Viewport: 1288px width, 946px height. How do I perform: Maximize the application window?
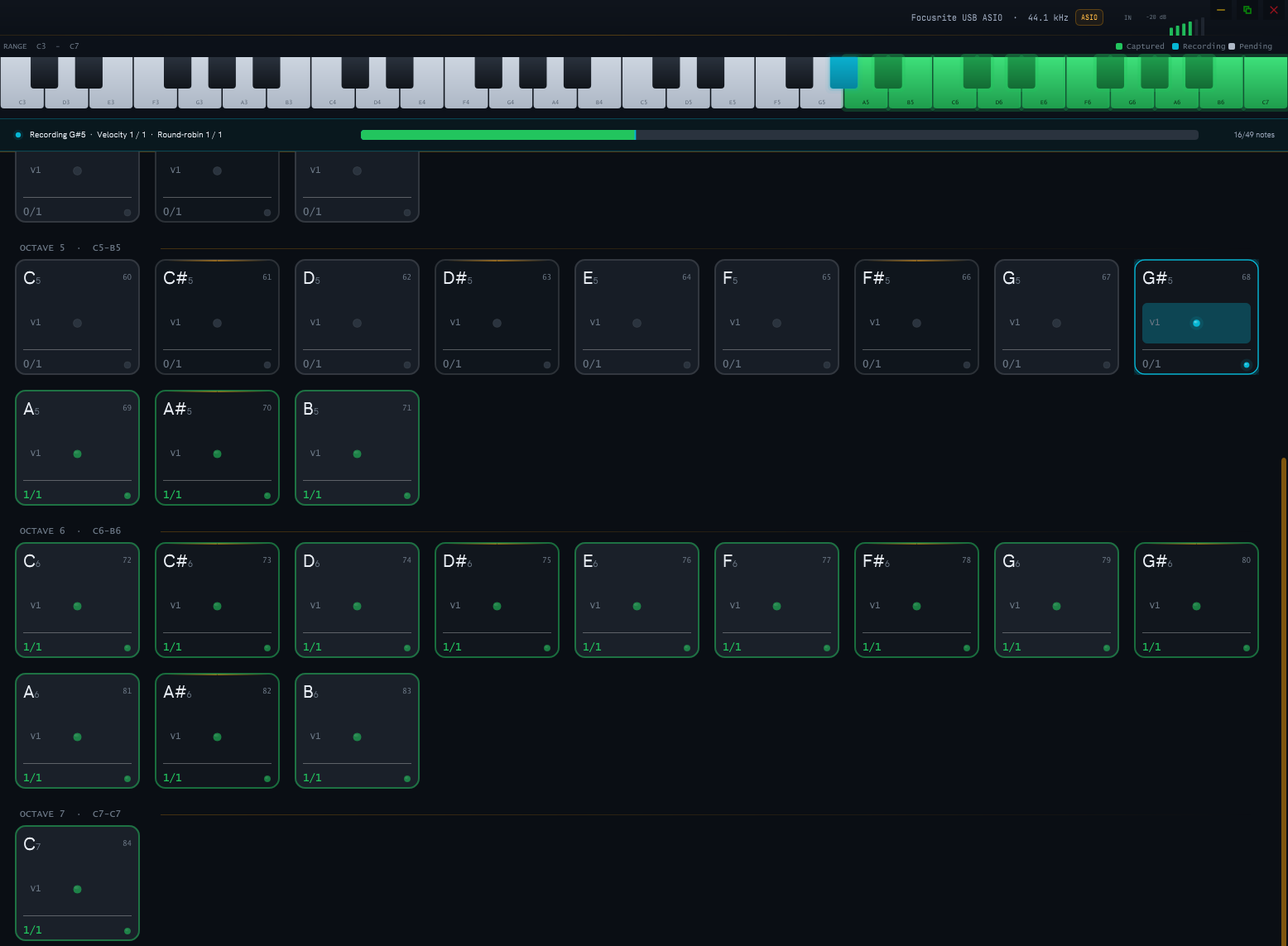pyautogui.click(x=1247, y=10)
